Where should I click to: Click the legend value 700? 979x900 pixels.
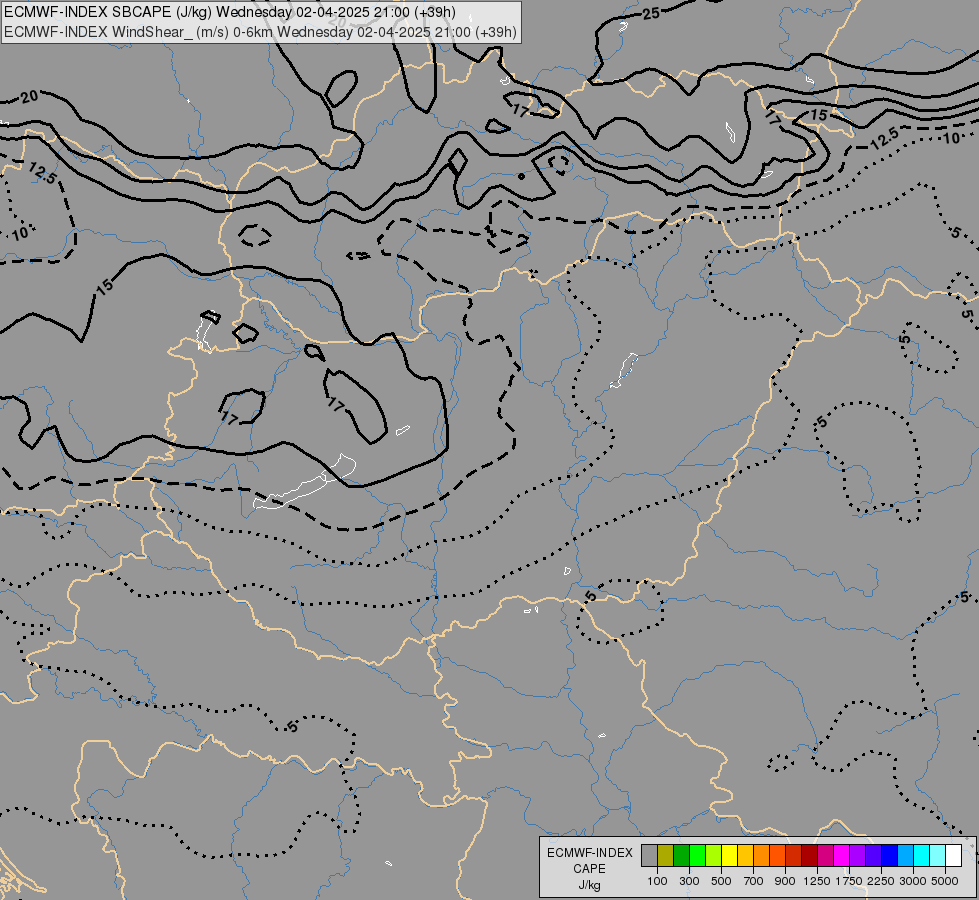point(754,881)
